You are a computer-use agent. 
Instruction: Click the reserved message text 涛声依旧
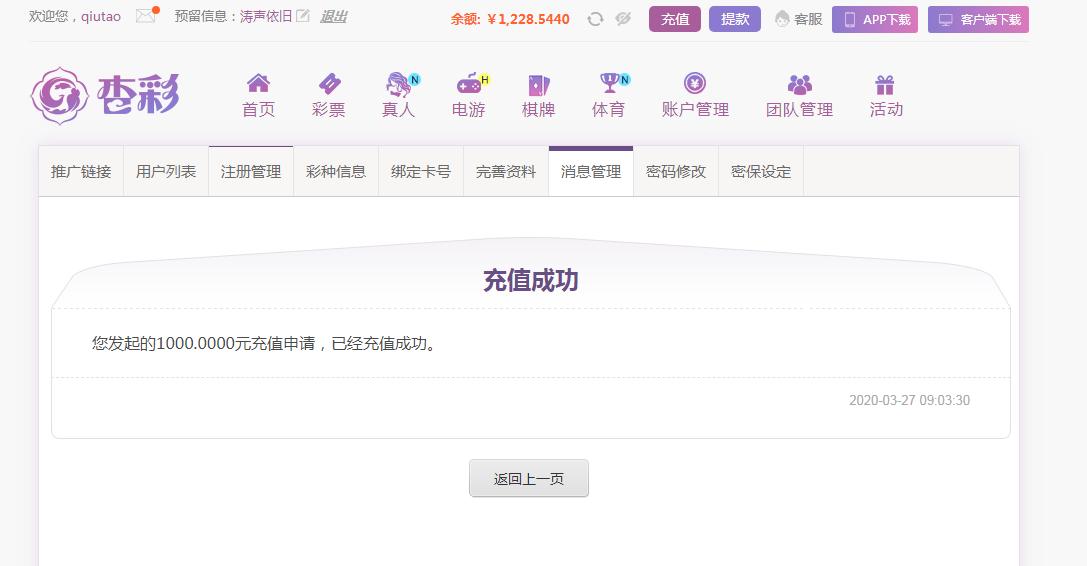pos(266,16)
